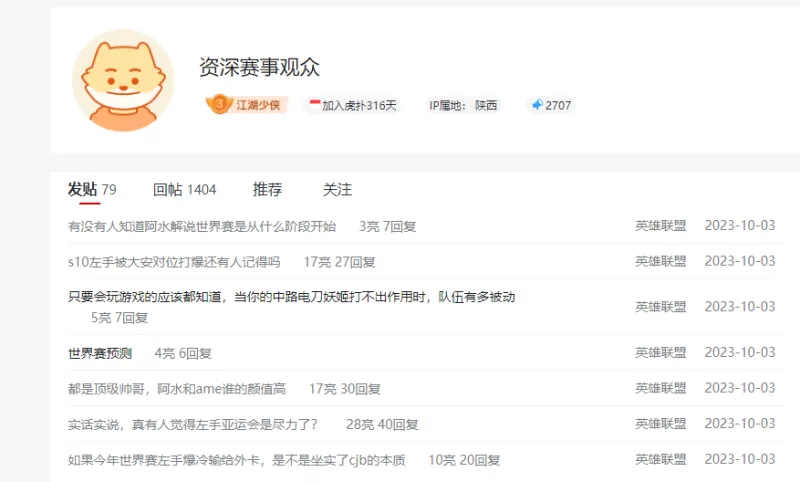This screenshot has width=800, height=482.
Task: Open the 世界赛预测 post
Action: click(100, 353)
